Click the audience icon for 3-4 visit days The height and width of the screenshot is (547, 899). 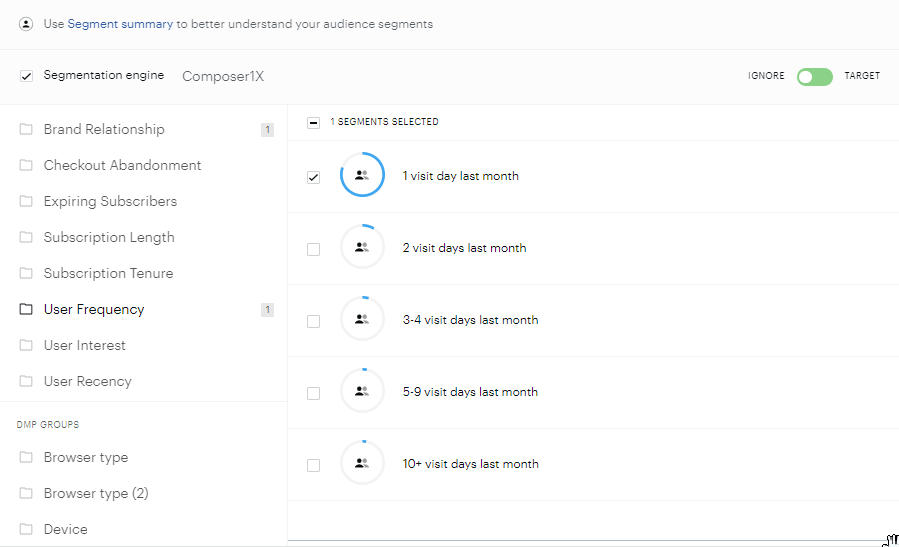point(362,319)
